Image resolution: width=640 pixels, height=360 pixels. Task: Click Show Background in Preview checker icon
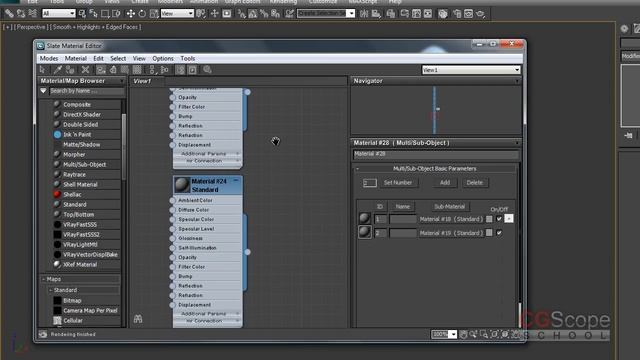click(137, 70)
